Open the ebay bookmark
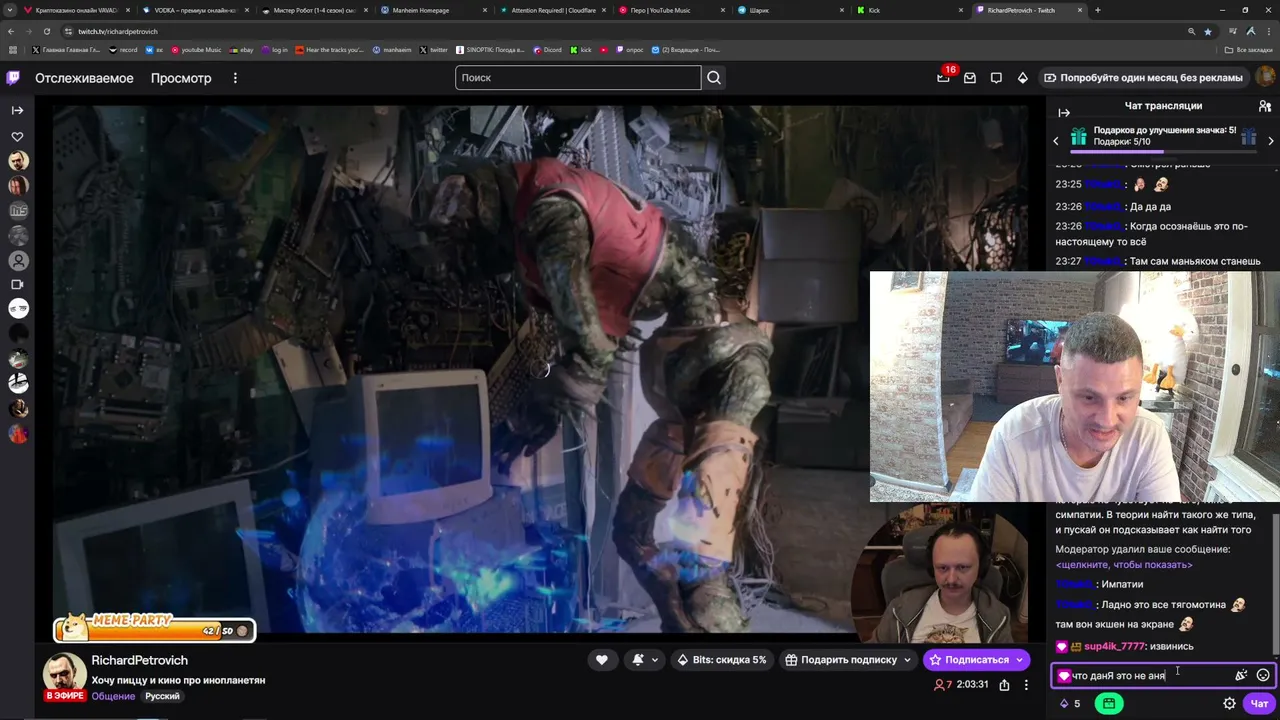Image resolution: width=1280 pixels, height=720 pixels. click(241, 50)
